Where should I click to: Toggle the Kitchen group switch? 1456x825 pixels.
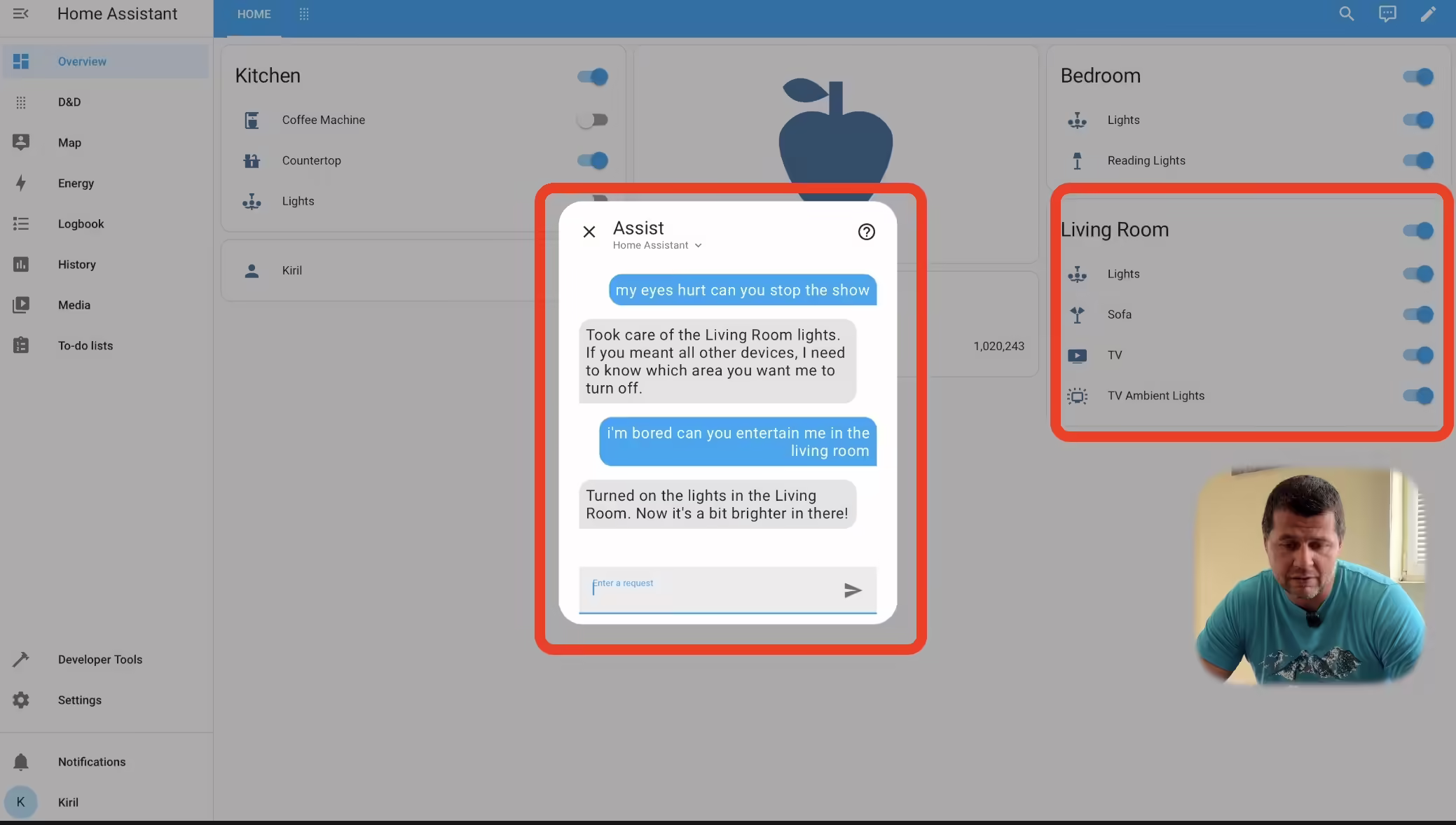point(593,76)
